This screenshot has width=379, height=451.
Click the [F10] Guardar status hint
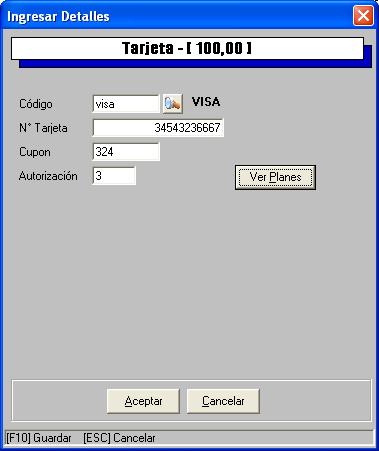39,438
